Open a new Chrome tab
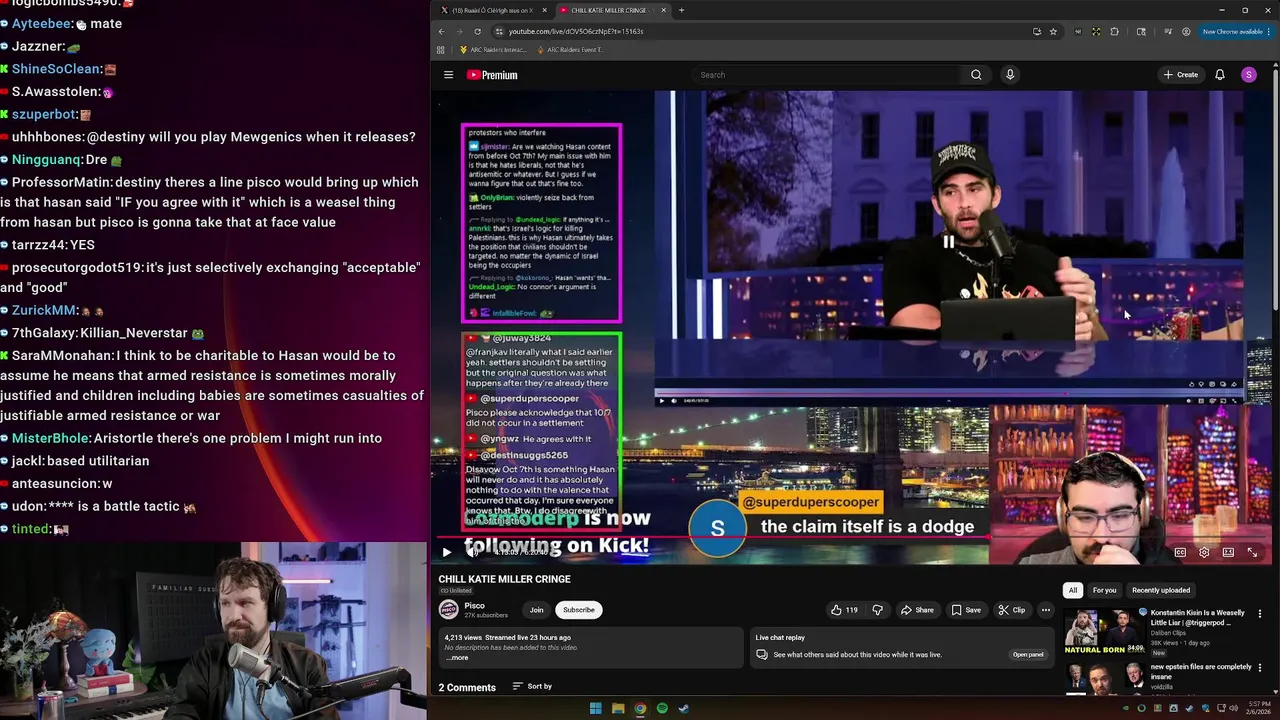 [x=681, y=10]
